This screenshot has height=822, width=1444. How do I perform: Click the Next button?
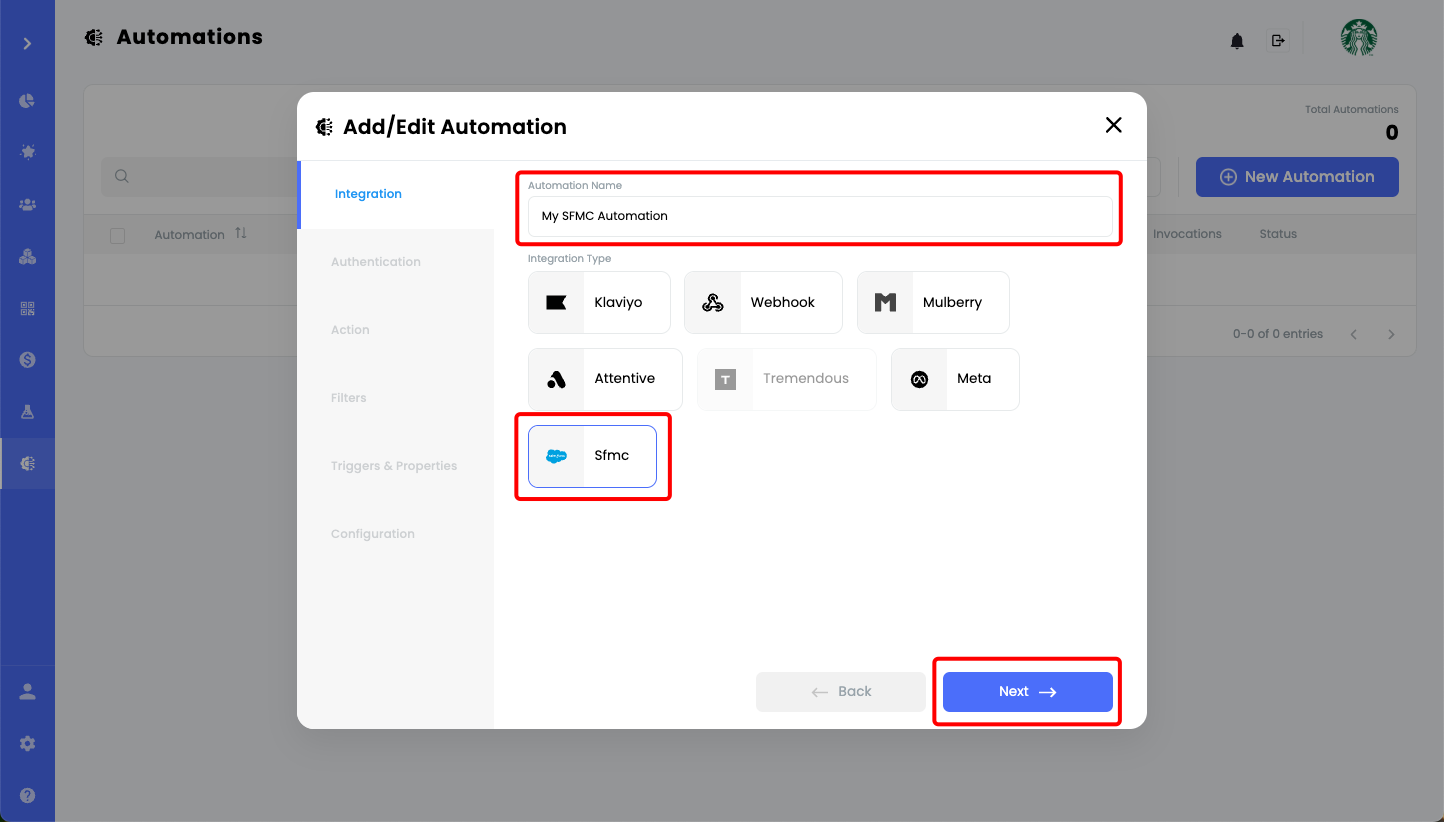click(1028, 692)
